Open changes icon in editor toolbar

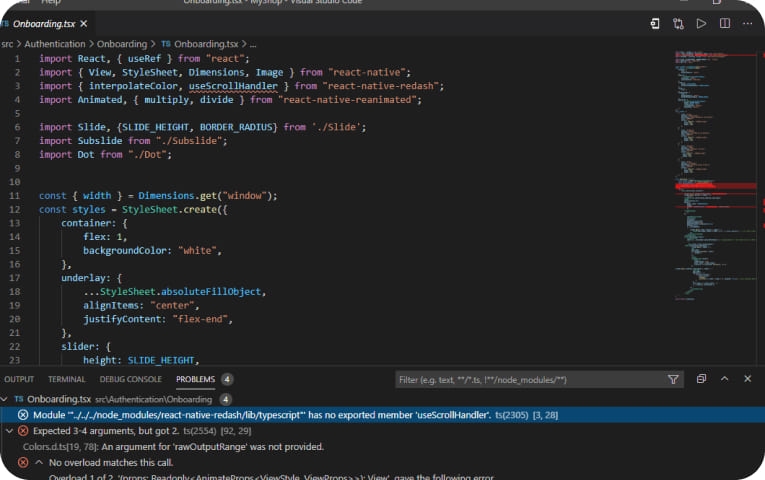655,23
